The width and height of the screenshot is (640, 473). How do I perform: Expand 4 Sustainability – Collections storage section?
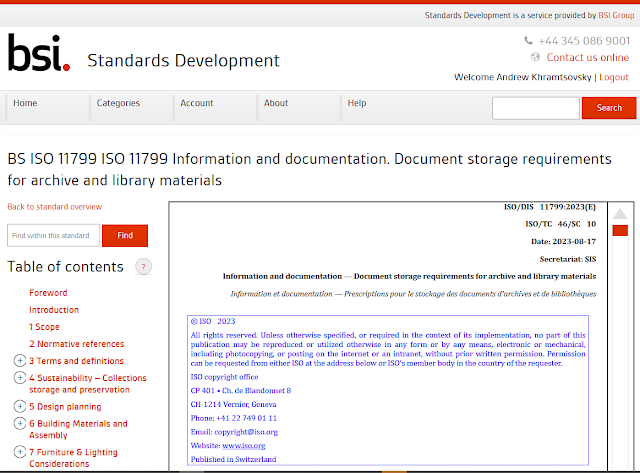20,378
